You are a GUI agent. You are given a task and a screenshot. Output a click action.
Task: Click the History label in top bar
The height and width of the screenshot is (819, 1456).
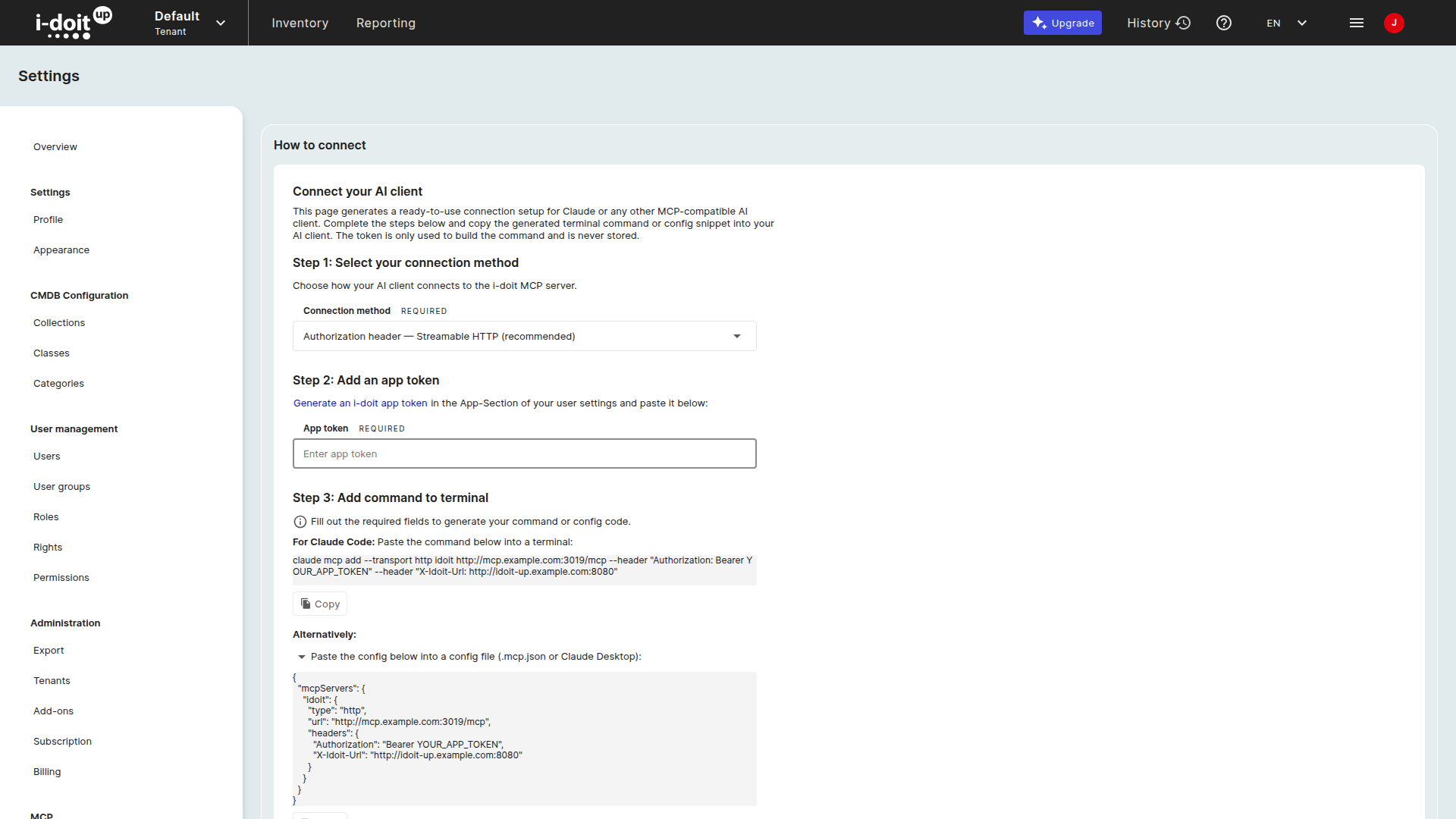click(x=1148, y=23)
